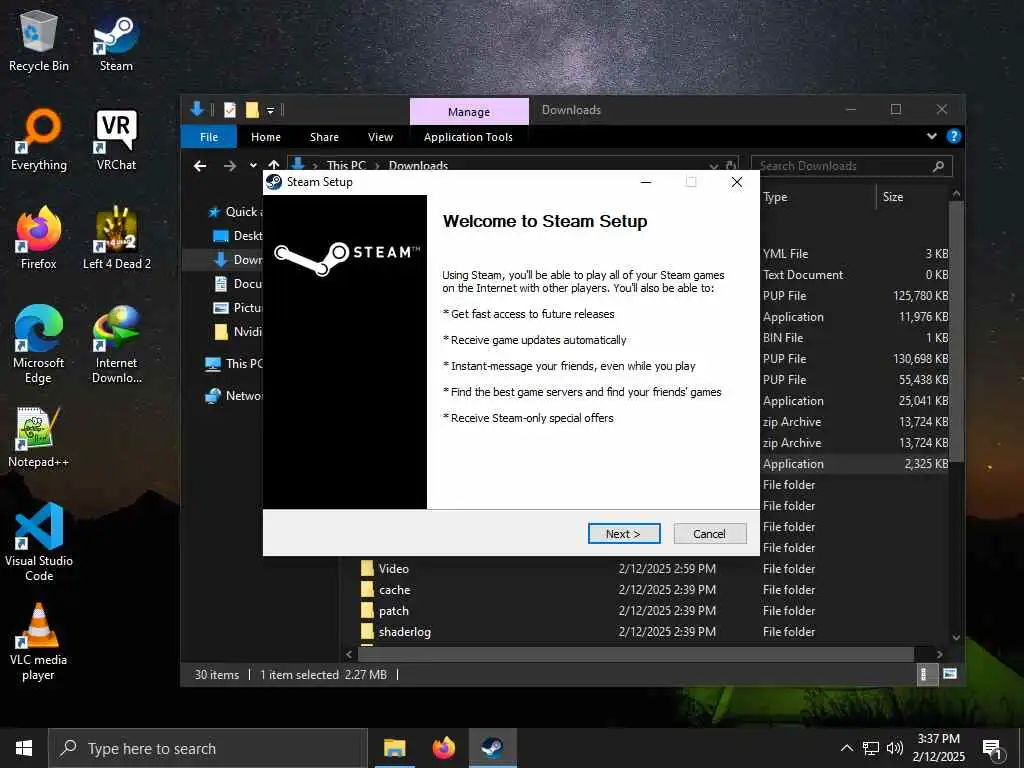Click This PC in the address breadcrumb
This screenshot has height=768, width=1024.
coord(346,166)
